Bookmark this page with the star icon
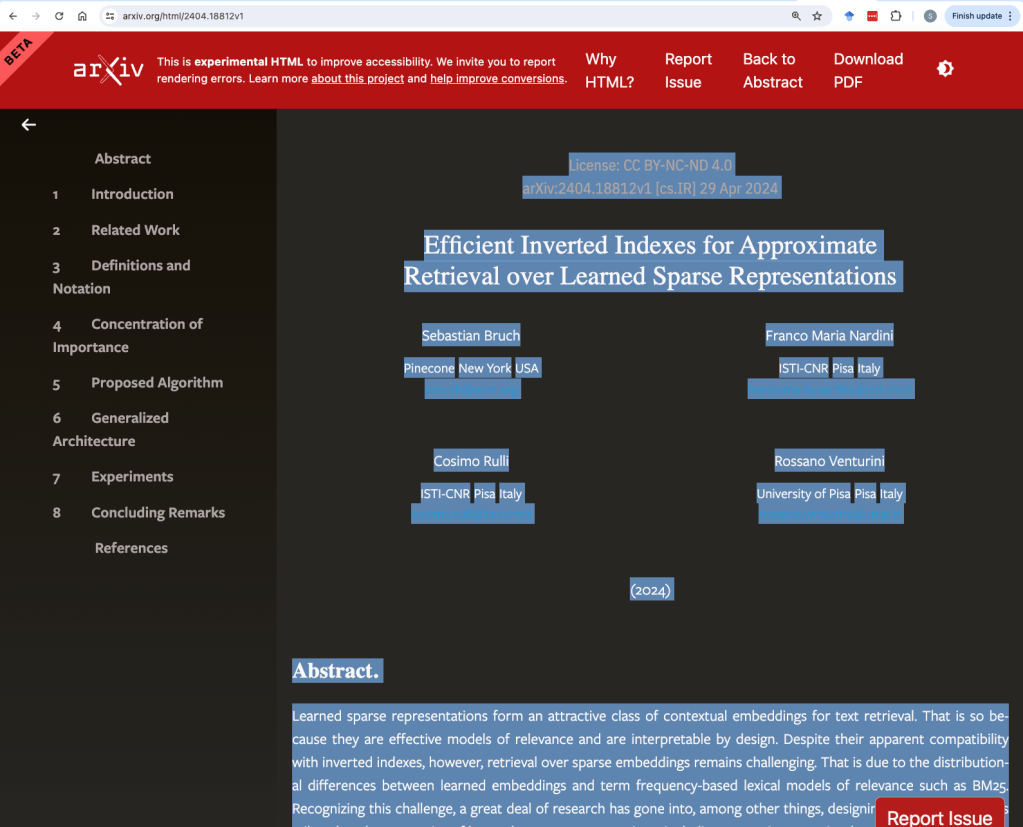1023x827 pixels. (x=817, y=16)
